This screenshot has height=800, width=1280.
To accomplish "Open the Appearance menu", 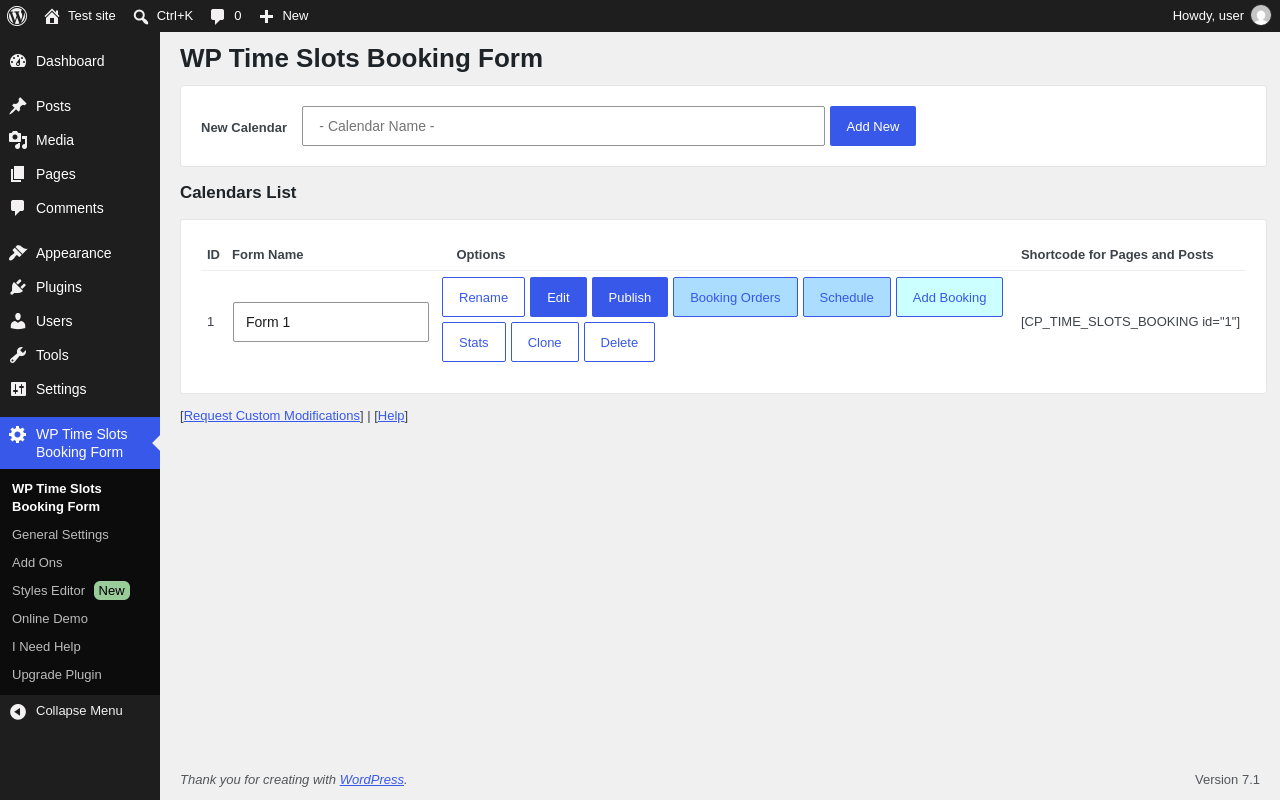I will coord(73,253).
